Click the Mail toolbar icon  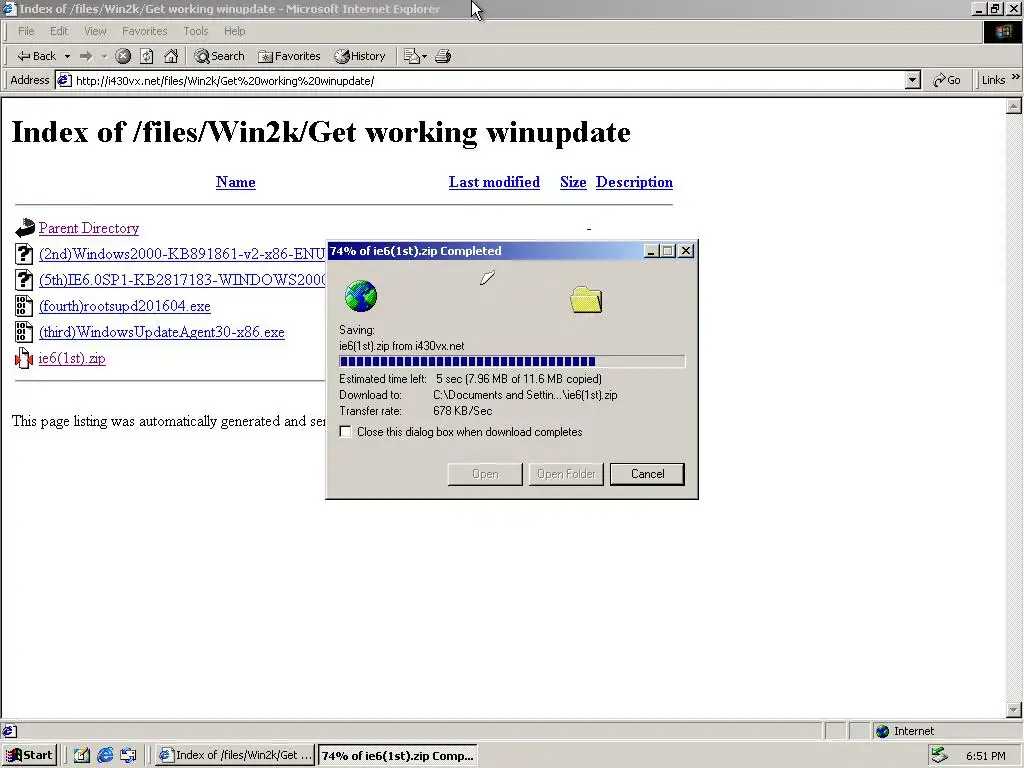tap(415, 56)
